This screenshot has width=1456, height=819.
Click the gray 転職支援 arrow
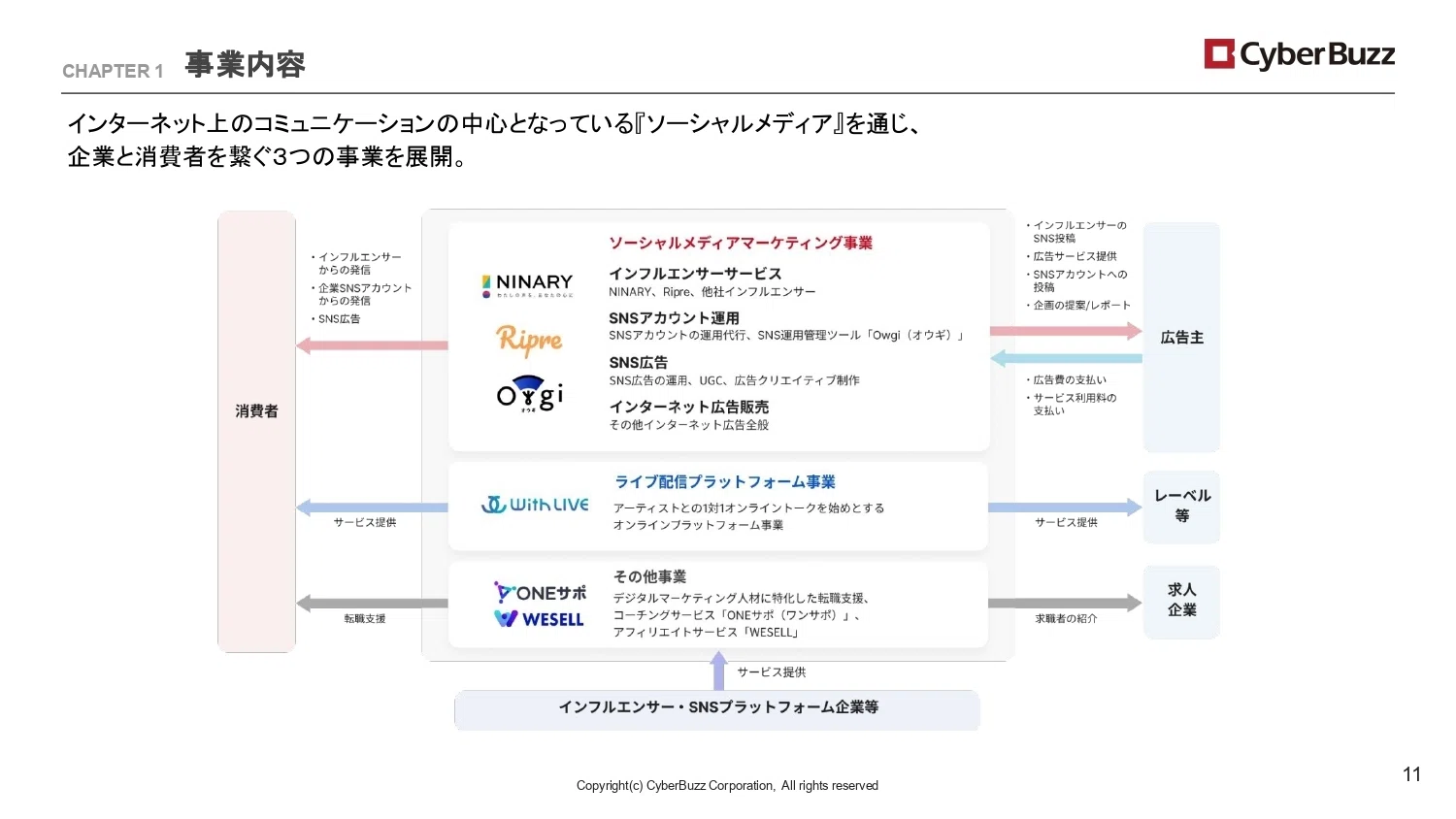pyautogui.click(x=372, y=603)
